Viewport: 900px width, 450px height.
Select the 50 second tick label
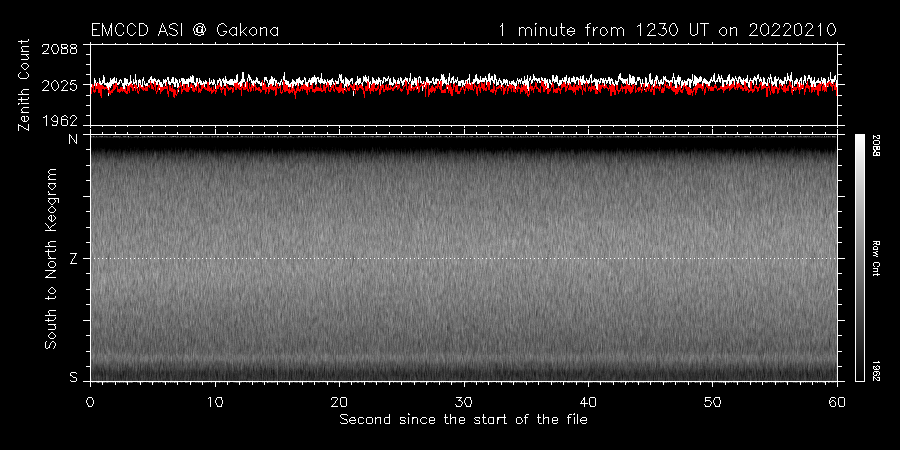tap(712, 401)
